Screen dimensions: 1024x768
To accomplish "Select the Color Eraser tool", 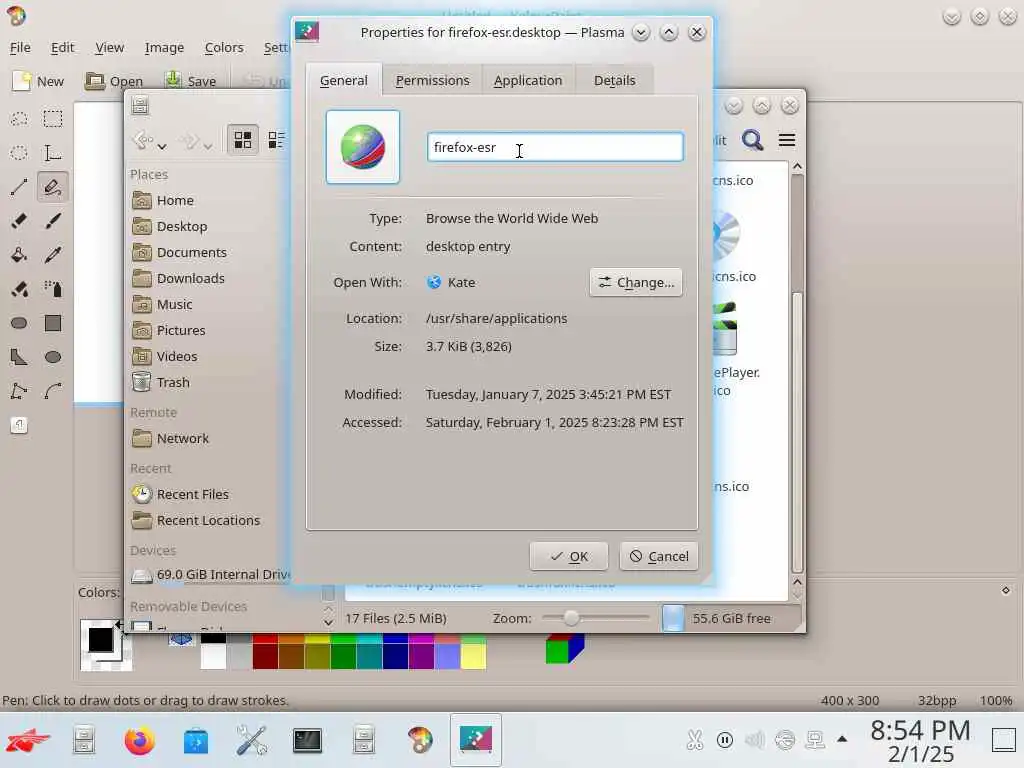I will coord(19,289).
